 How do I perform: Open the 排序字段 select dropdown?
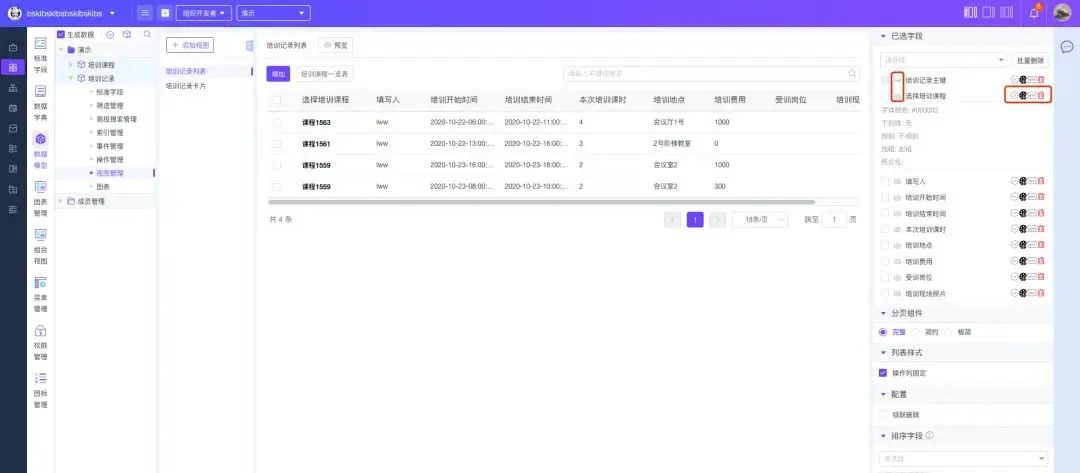964,459
